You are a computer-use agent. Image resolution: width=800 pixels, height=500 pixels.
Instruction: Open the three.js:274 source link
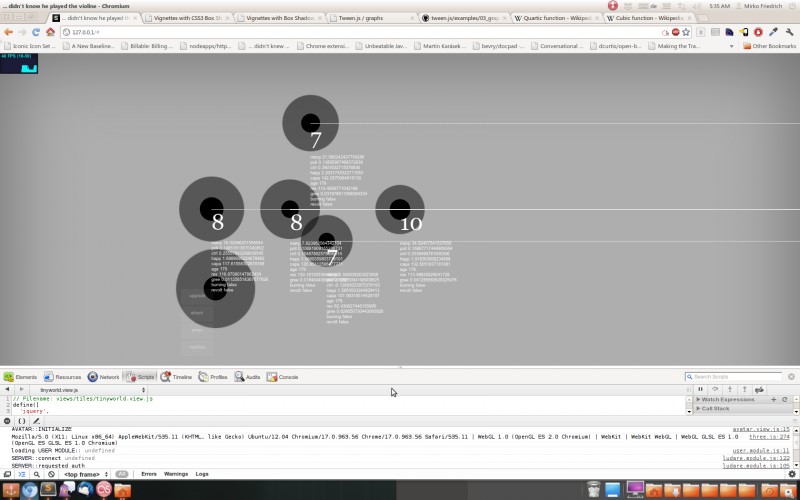point(769,437)
